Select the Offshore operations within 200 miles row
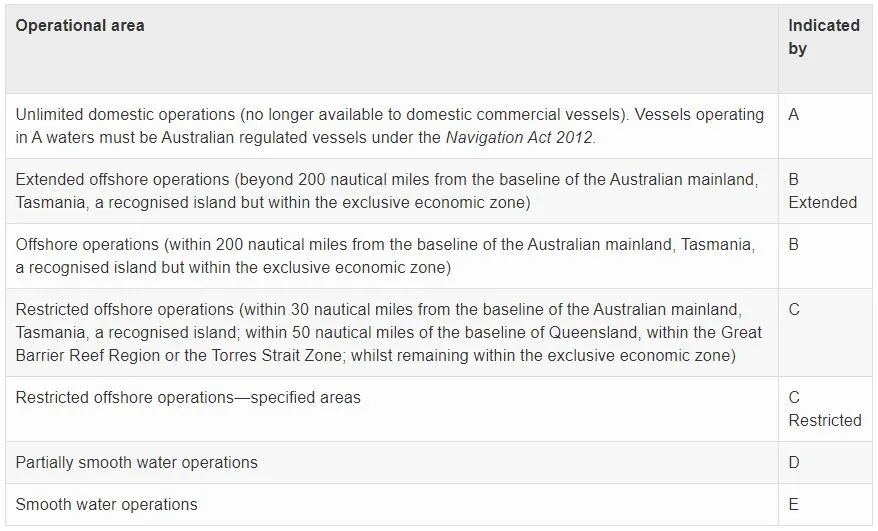Viewport: 878px width, 531px height. point(385,255)
